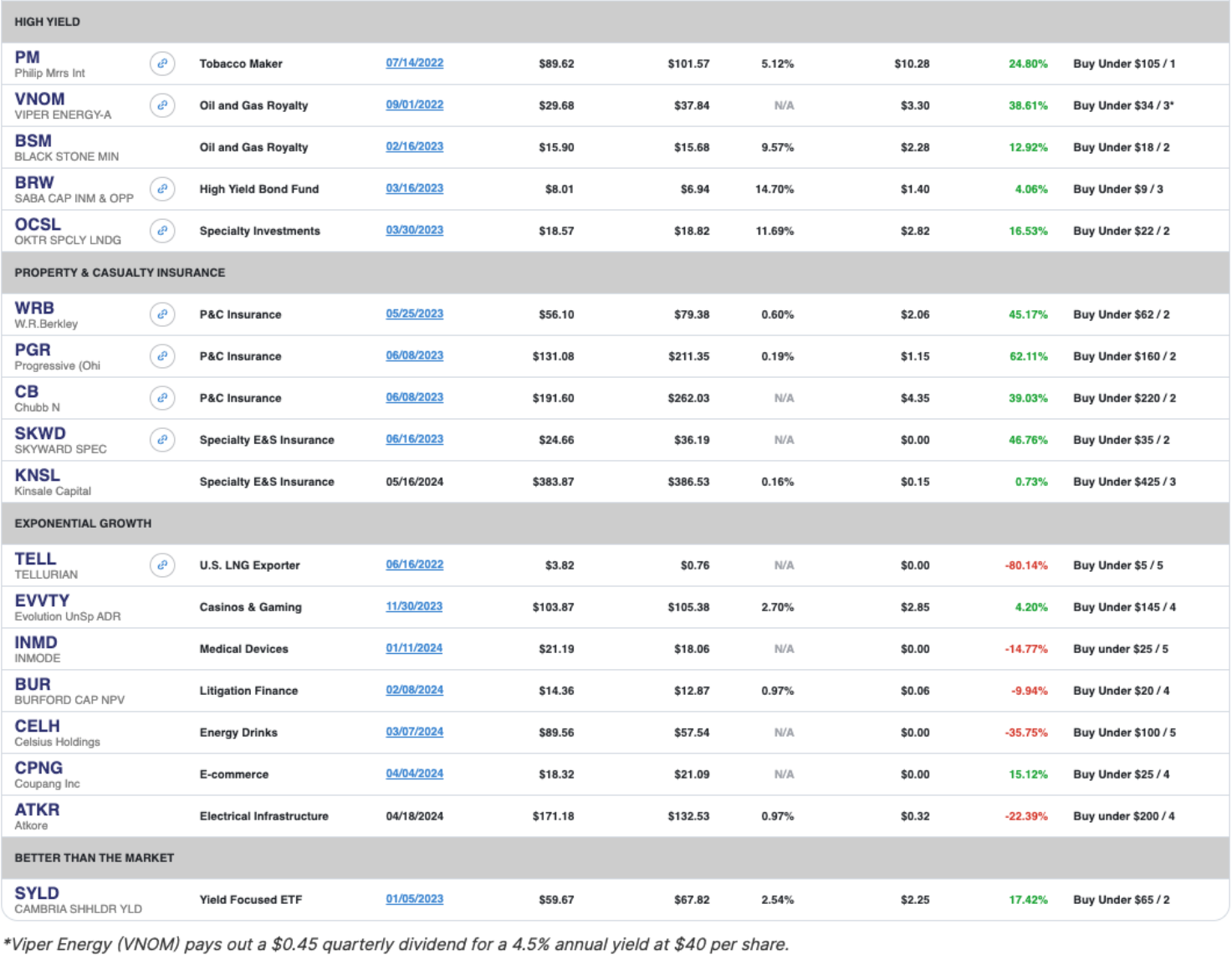Open the 09/01/2022 date link for VNOM
Viewport: 1232px width, 960px height.
pyautogui.click(x=415, y=105)
